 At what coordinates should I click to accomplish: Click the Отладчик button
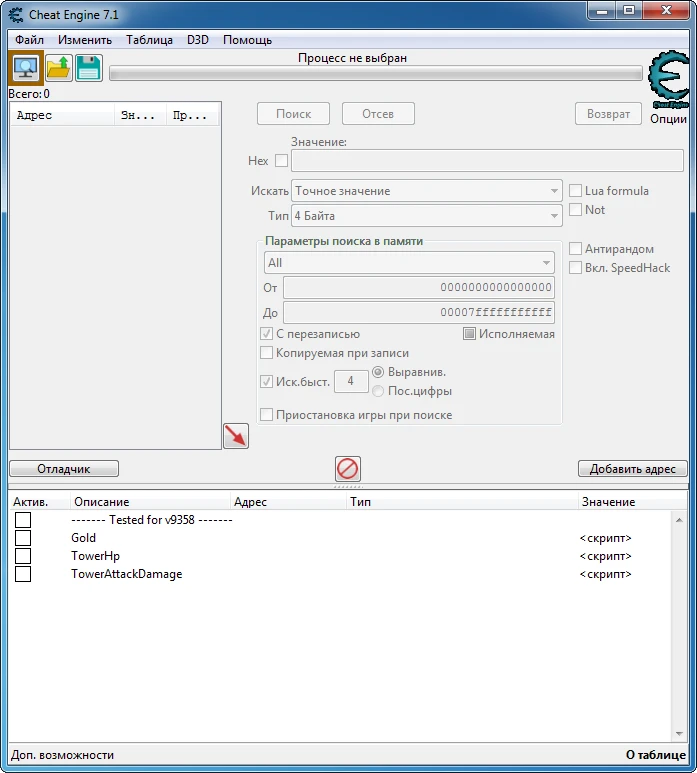[64, 468]
